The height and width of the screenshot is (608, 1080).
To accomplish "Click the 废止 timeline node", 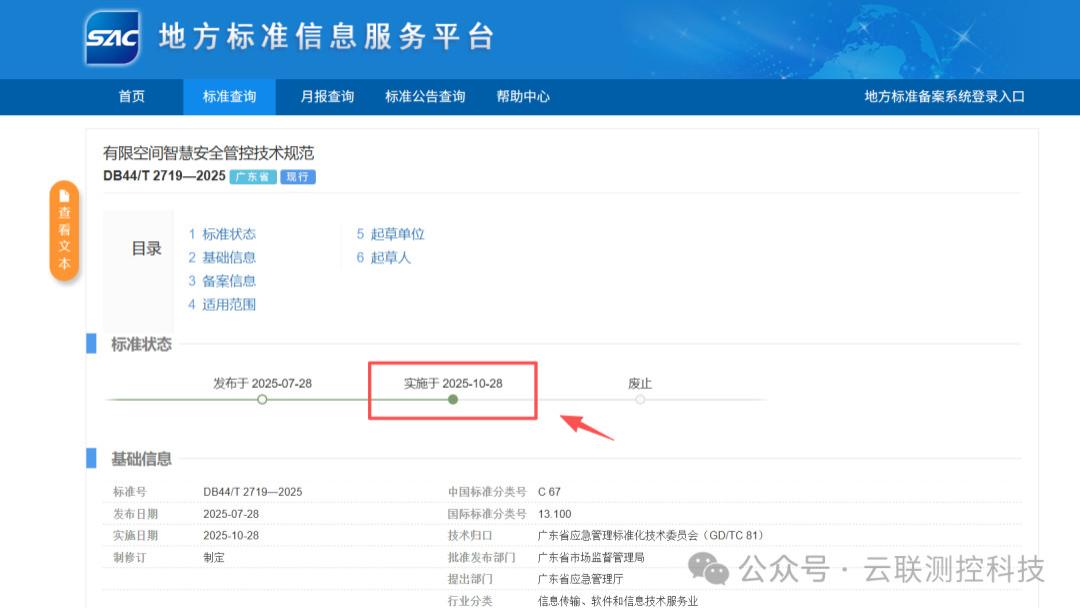I will click(640, 399).
